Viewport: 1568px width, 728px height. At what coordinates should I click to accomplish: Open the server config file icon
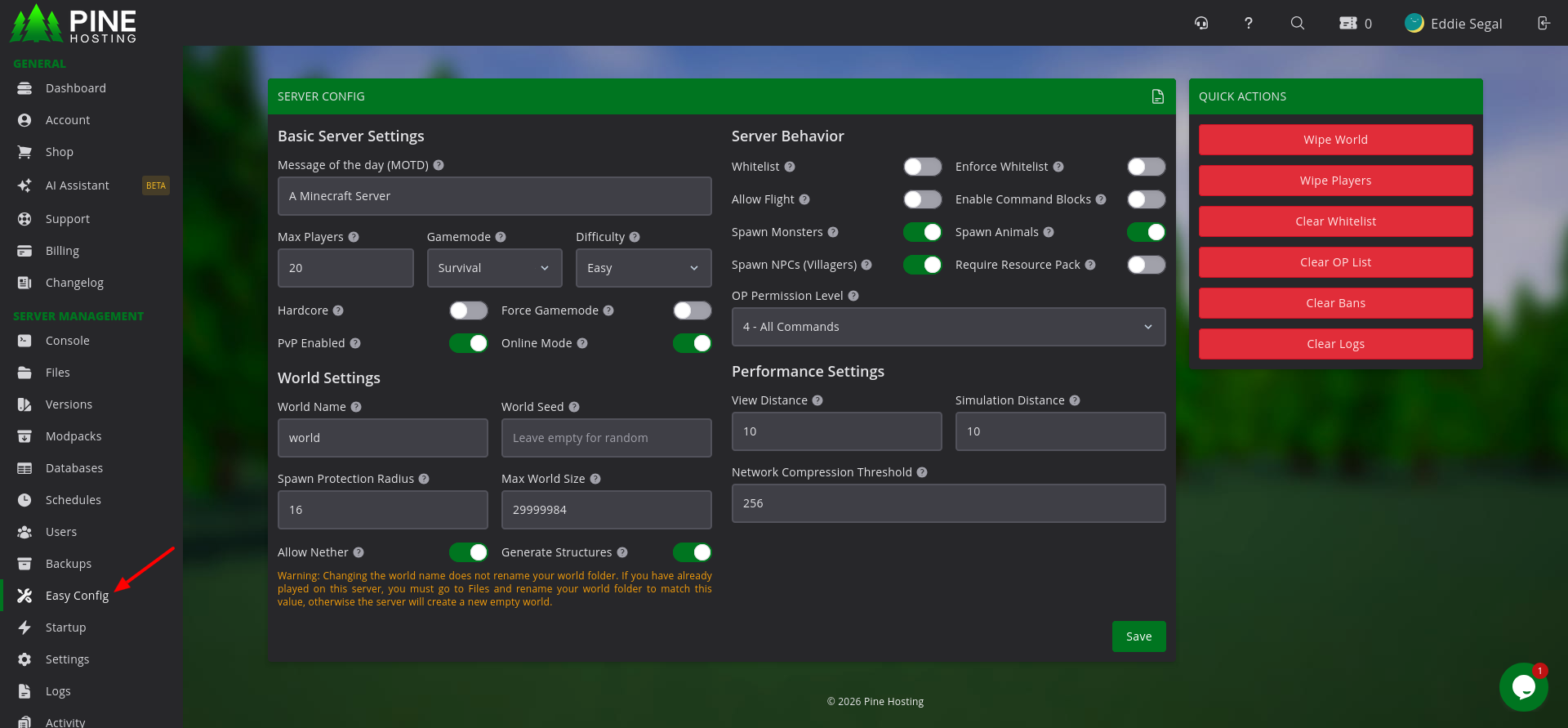tap(1157, 96)
